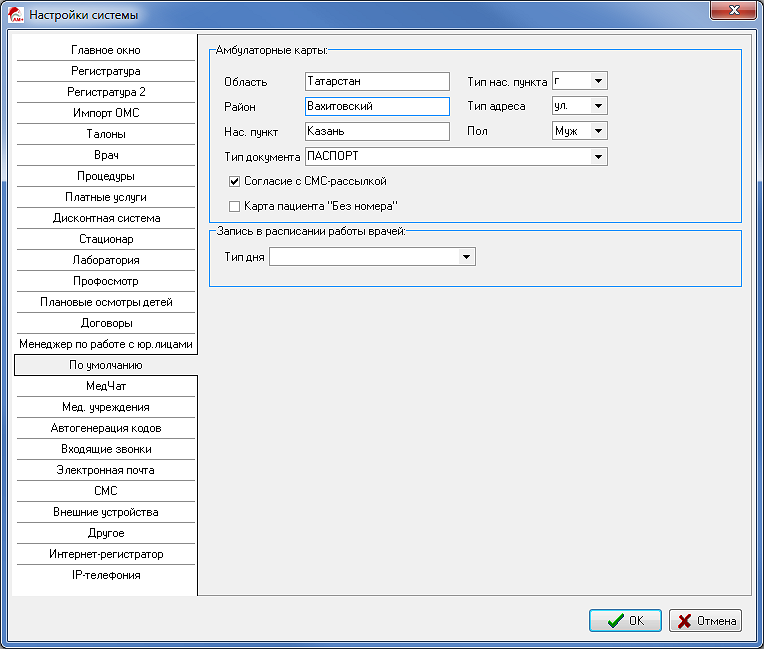Switch to Главное окно tab

tap(106, 50)
